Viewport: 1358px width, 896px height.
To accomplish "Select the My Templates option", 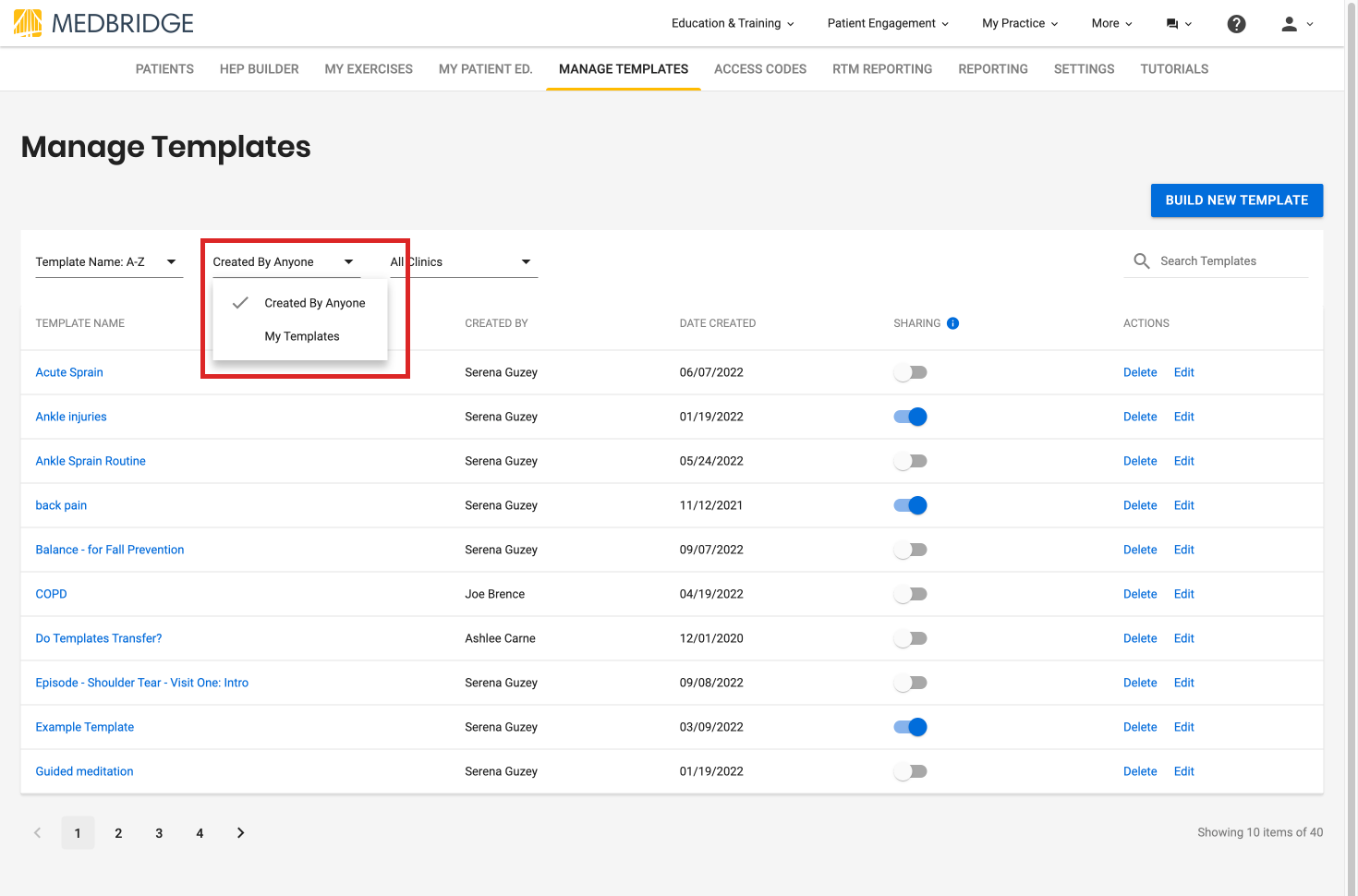I will (x=300, y=336).
